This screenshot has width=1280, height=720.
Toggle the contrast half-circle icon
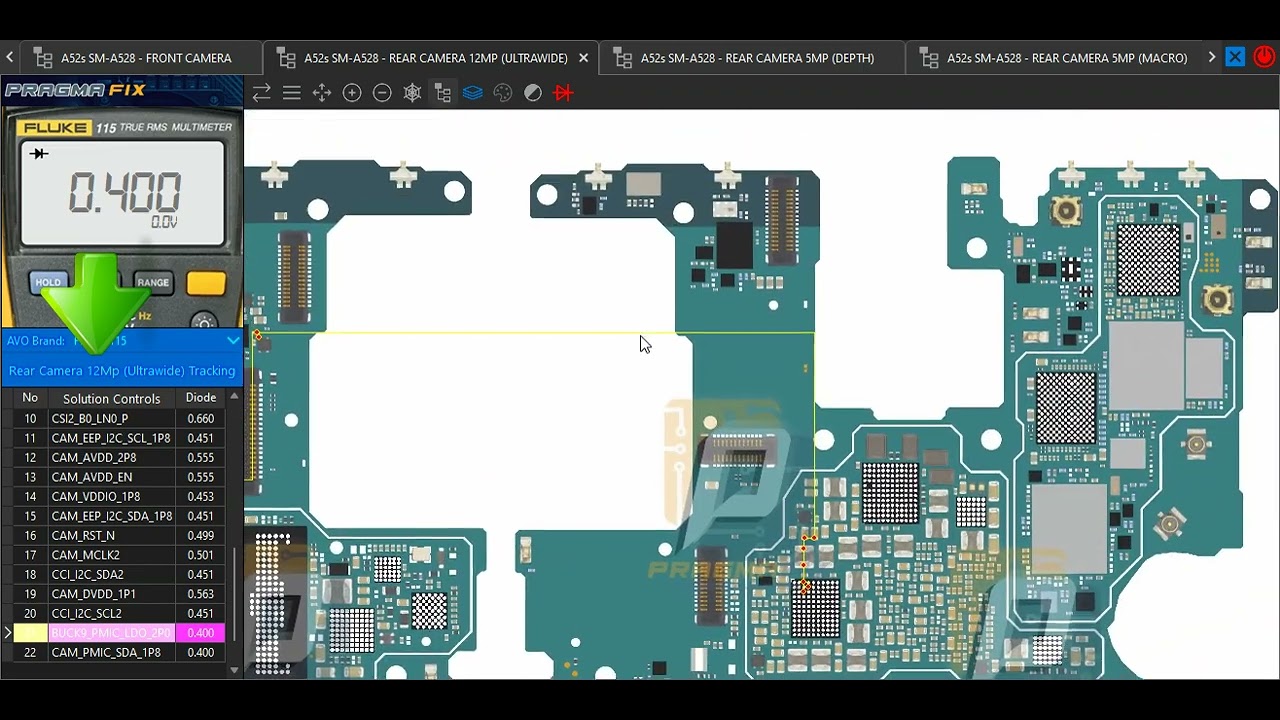(x=533, y=93)
